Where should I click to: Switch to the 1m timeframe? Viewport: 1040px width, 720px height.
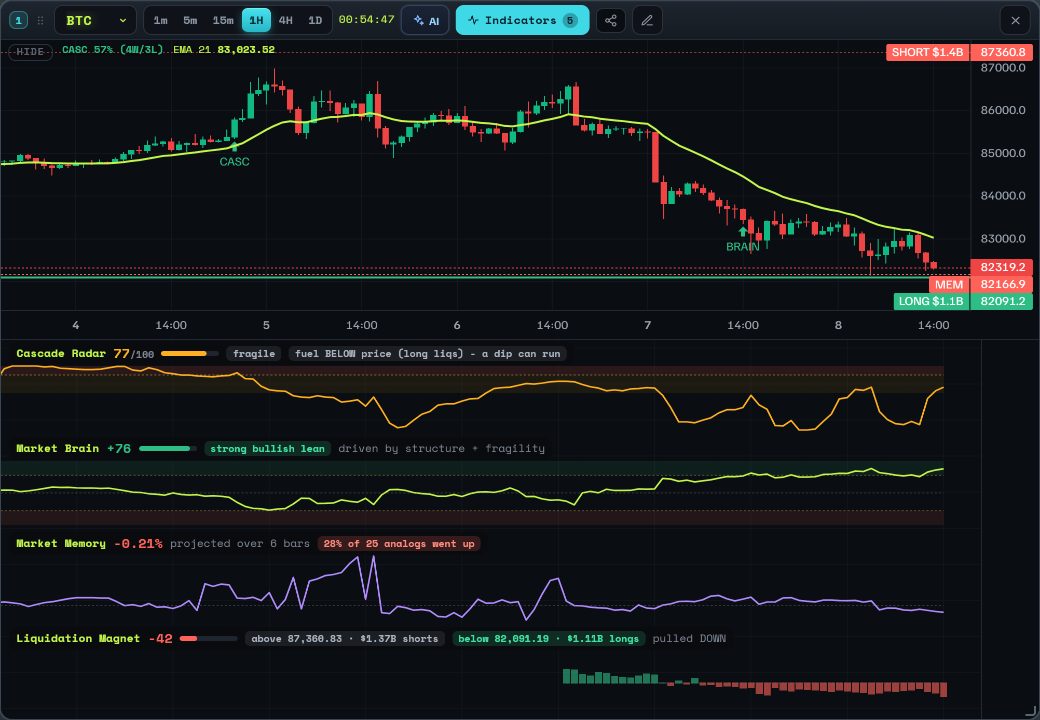161,21
